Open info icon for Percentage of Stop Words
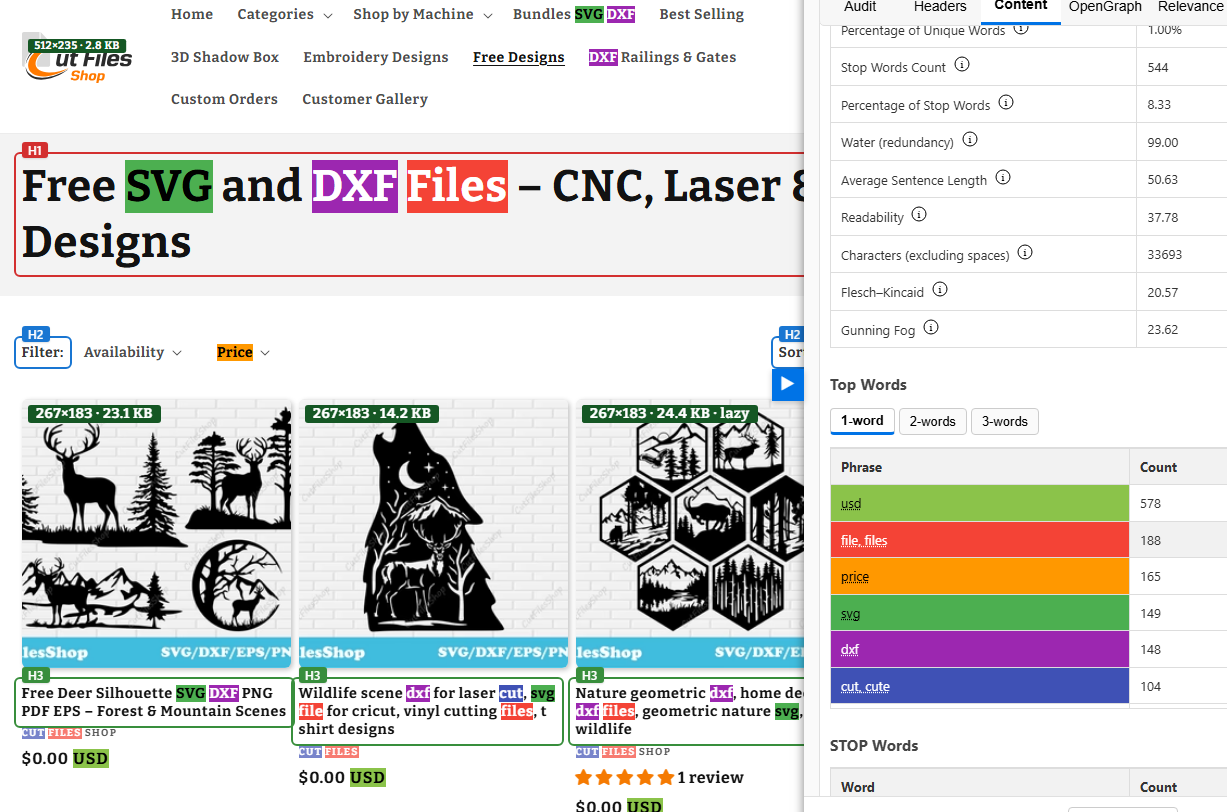Image resolution: width=1227 pixels, height=812 pixels. 1006,103
